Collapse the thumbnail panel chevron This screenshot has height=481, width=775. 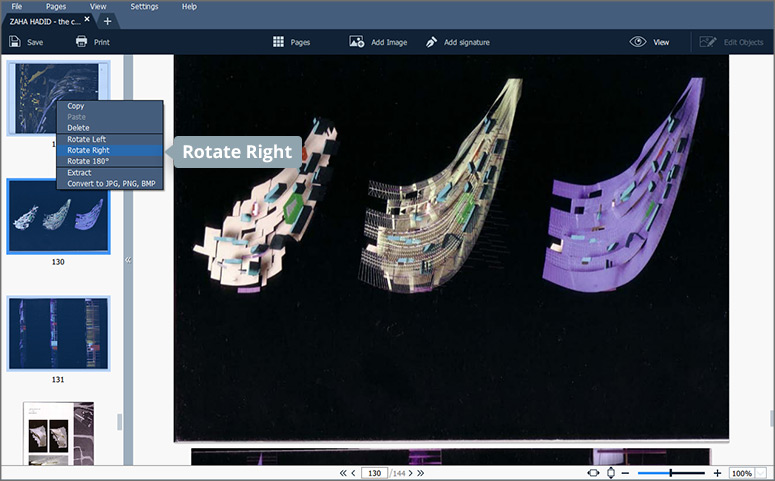point(128,260)
